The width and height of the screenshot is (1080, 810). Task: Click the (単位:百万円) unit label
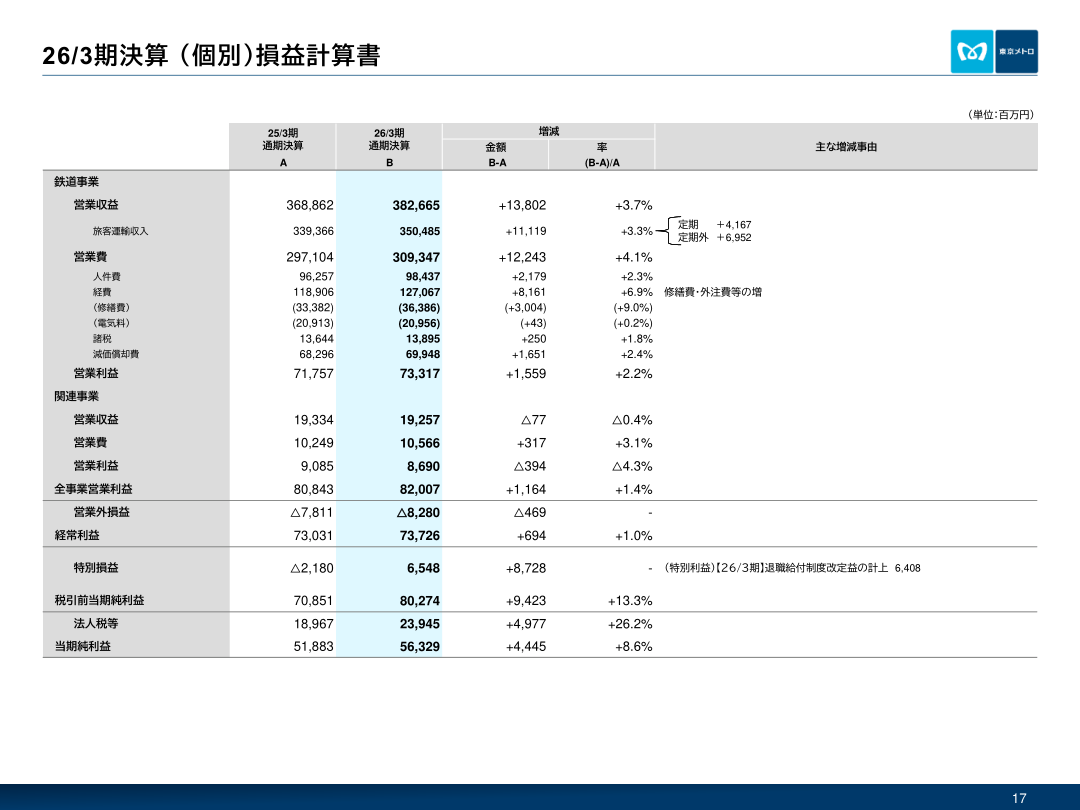pos(1001,114)
